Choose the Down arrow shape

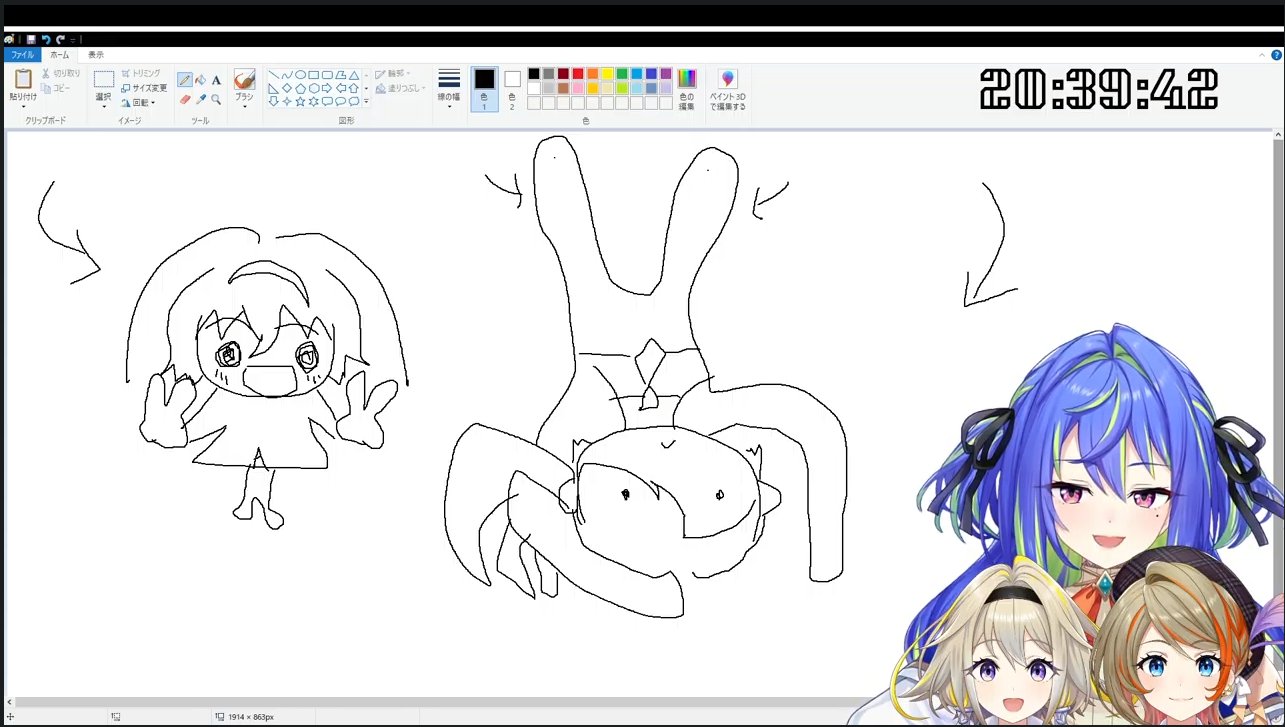(274, 101)
